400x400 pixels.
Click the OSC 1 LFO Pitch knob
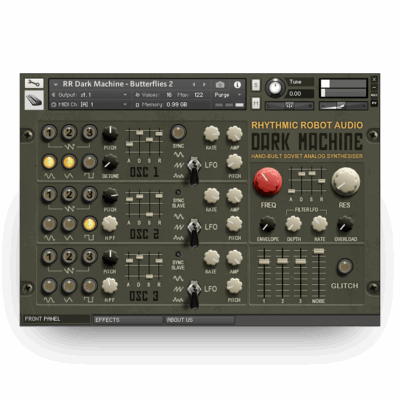point(234,162)
